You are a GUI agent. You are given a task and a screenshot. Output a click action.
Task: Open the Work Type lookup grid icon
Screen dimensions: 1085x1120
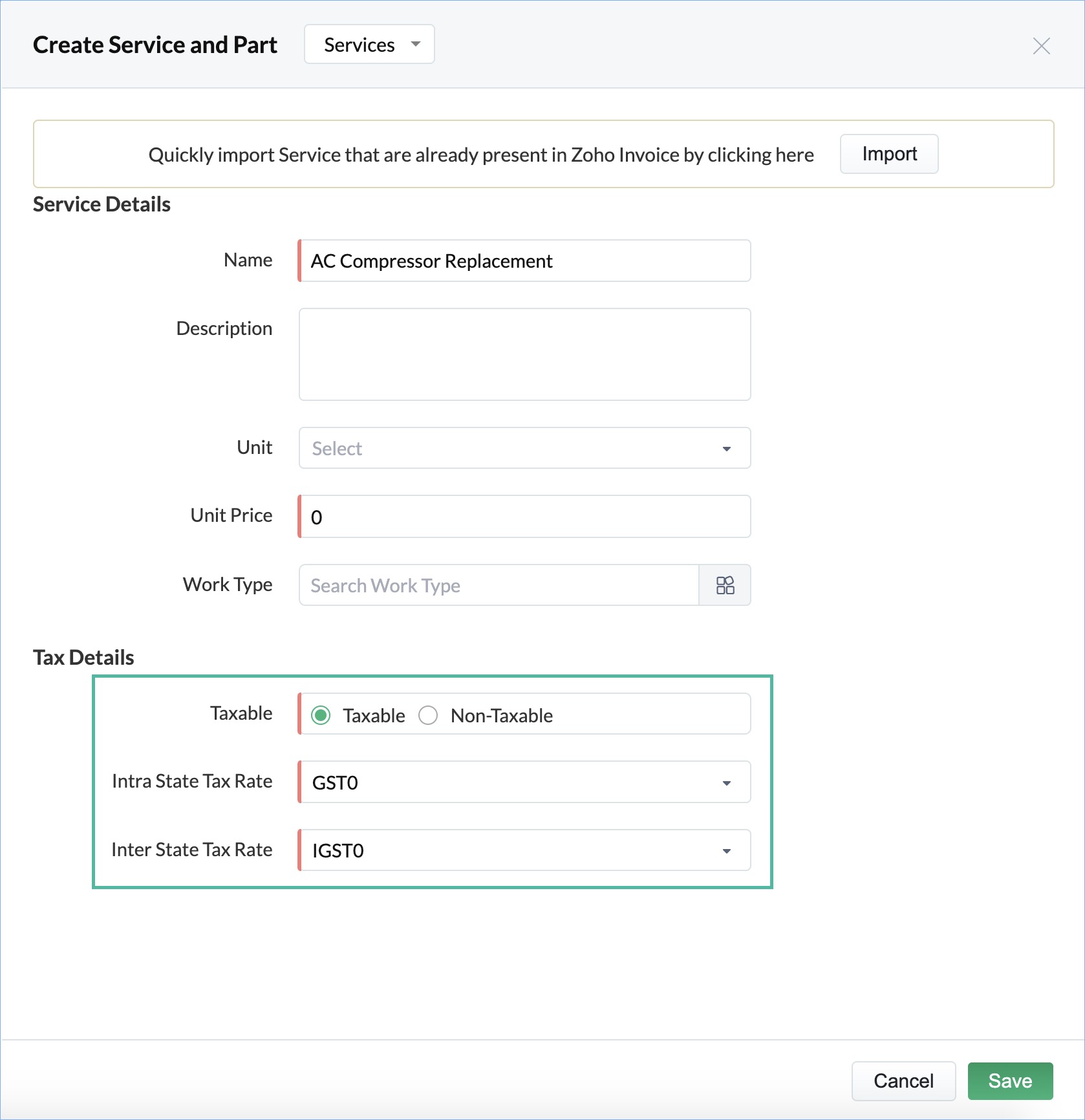pos(725,585)
